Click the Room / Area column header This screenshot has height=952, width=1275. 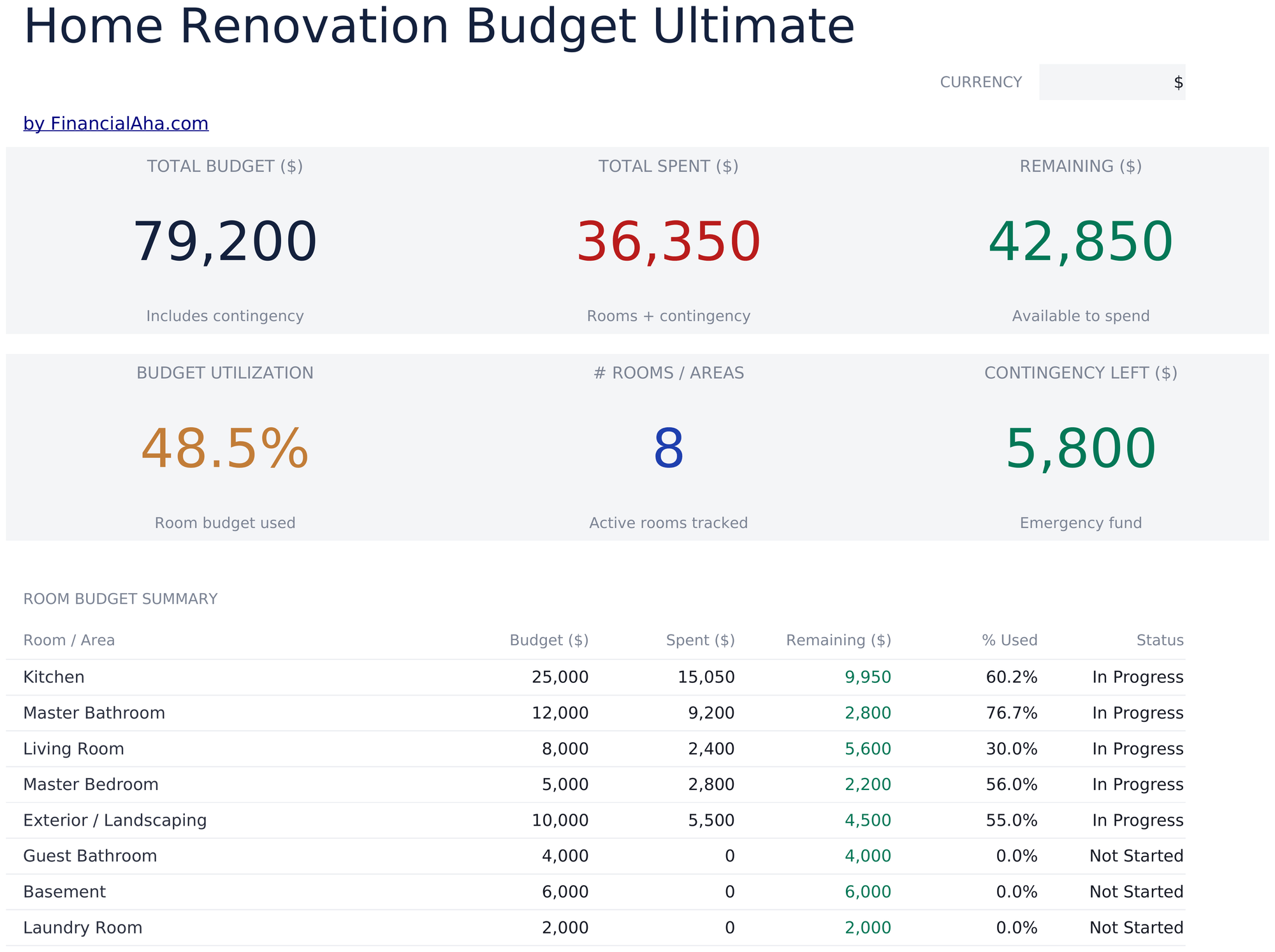[69, 640]
